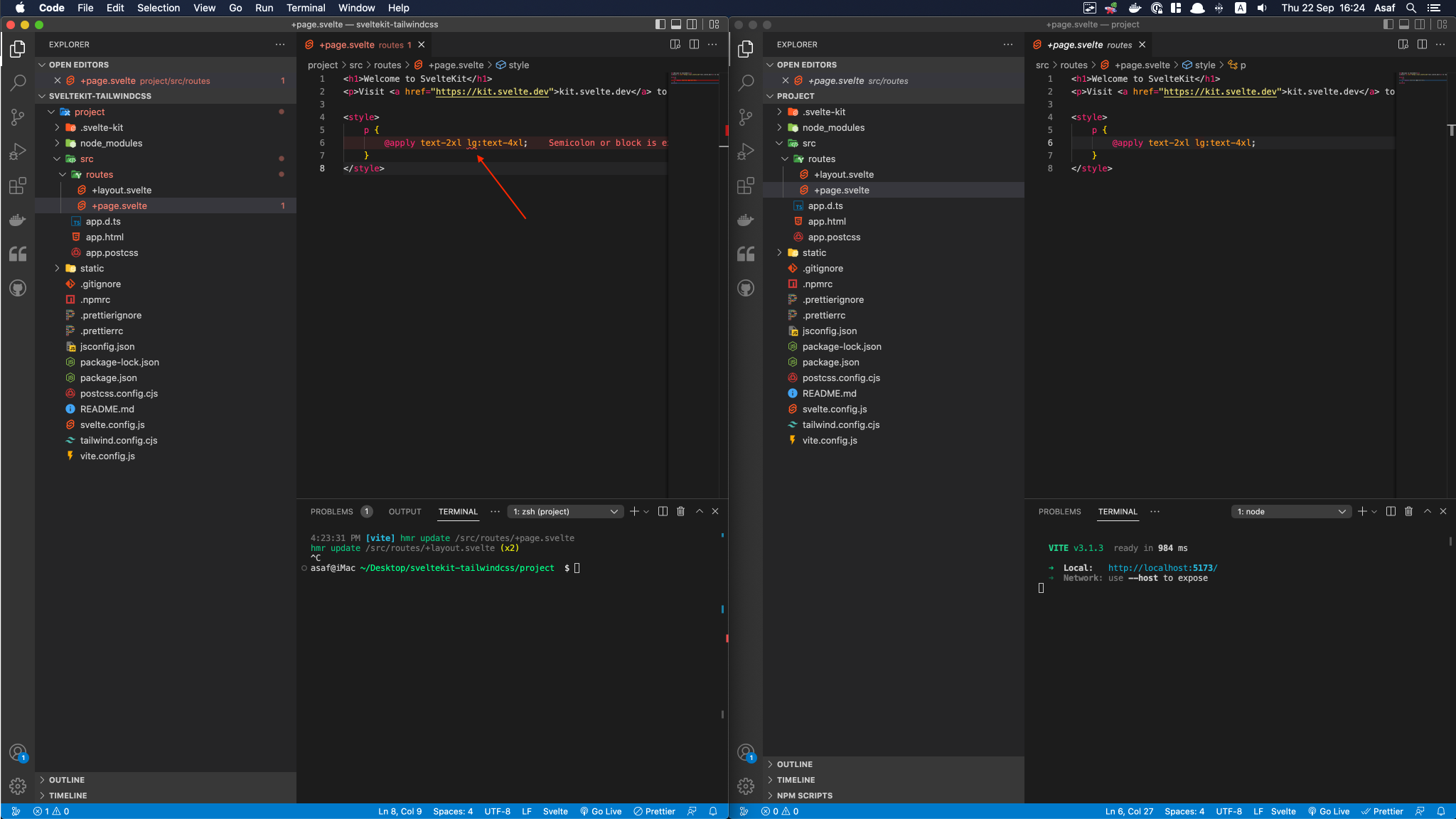1456x819 pixels.
Task: Click Go Live in the status bar
Action: (601, 811)
